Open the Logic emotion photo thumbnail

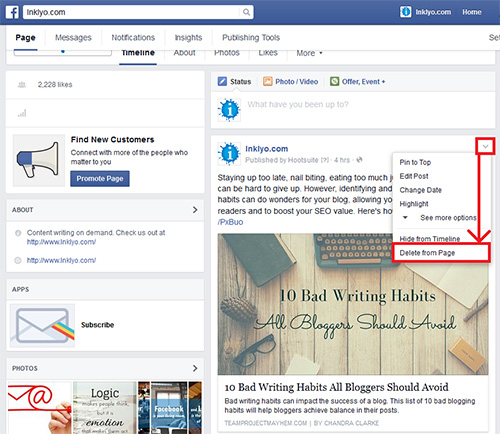[x=105, y=408]
